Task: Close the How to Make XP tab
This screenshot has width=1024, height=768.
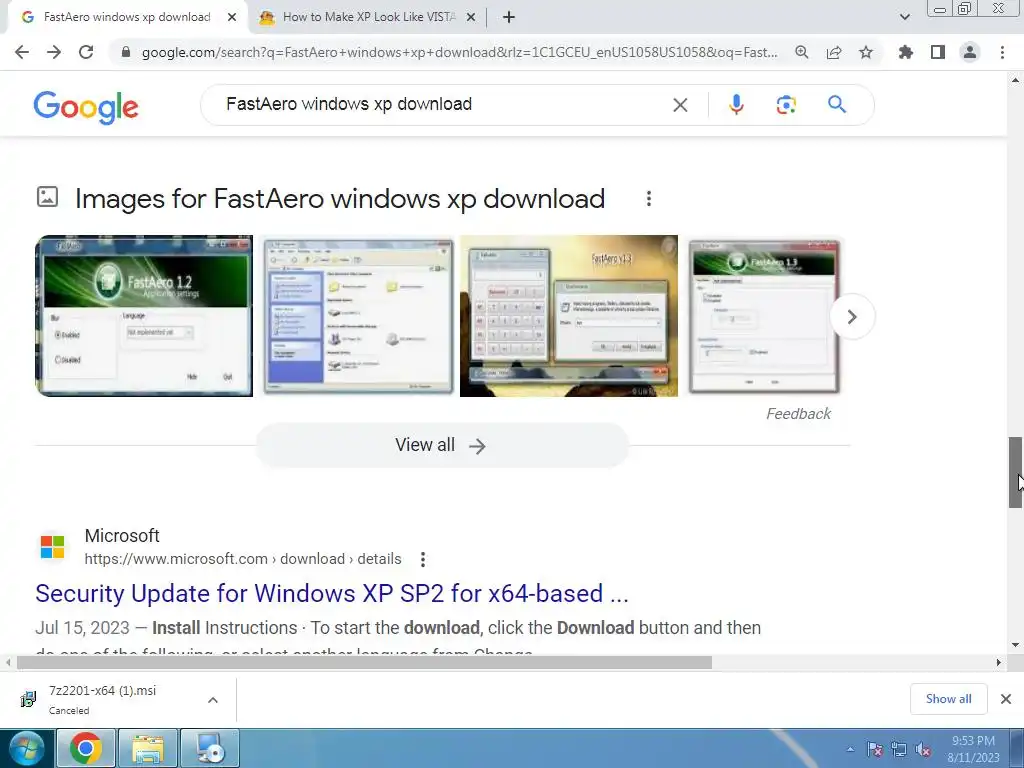Action: point(470,18)
